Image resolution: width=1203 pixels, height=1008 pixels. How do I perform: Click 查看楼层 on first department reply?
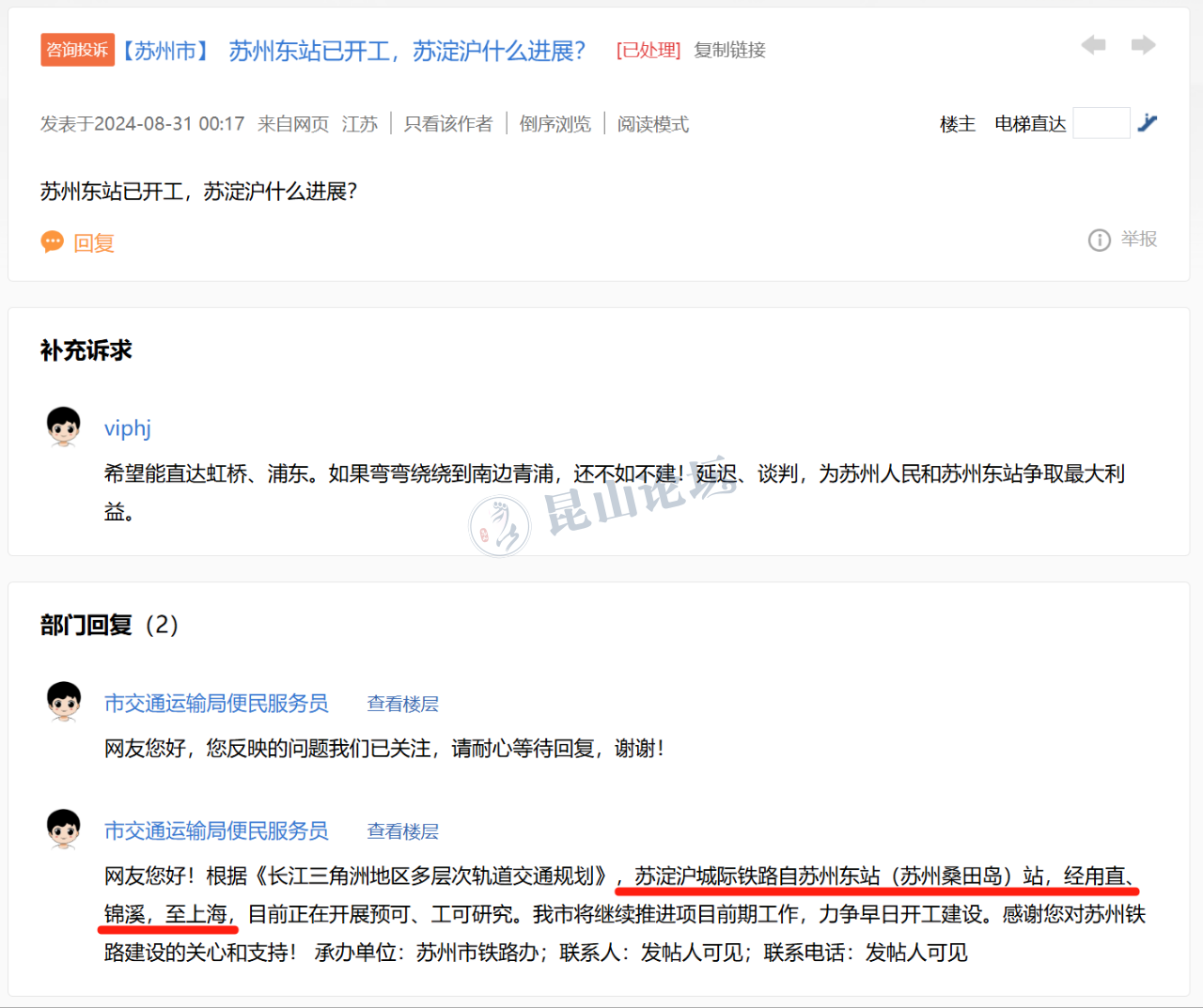point(402,704)
